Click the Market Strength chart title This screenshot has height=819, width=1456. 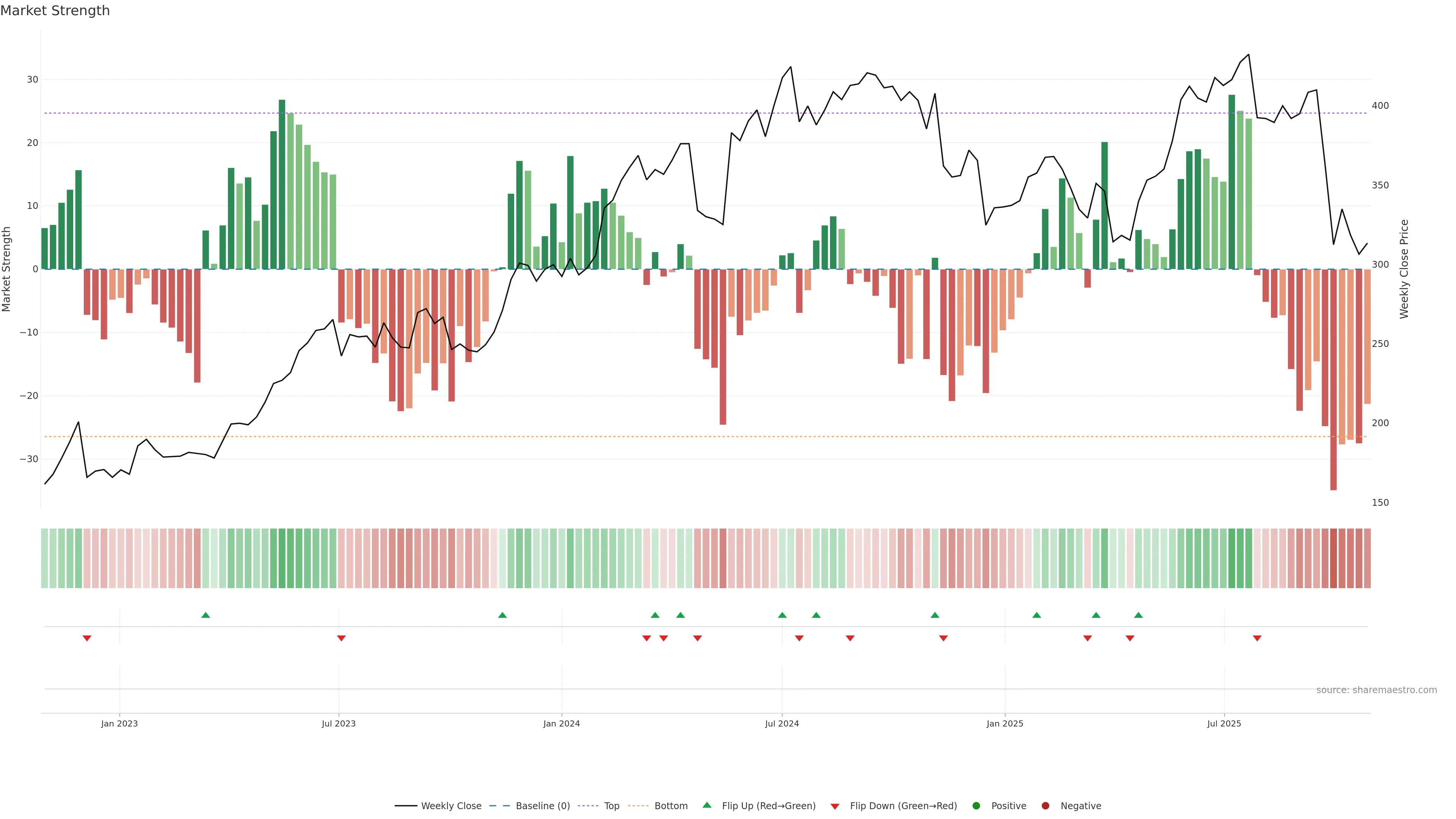[x=55, y=11]
